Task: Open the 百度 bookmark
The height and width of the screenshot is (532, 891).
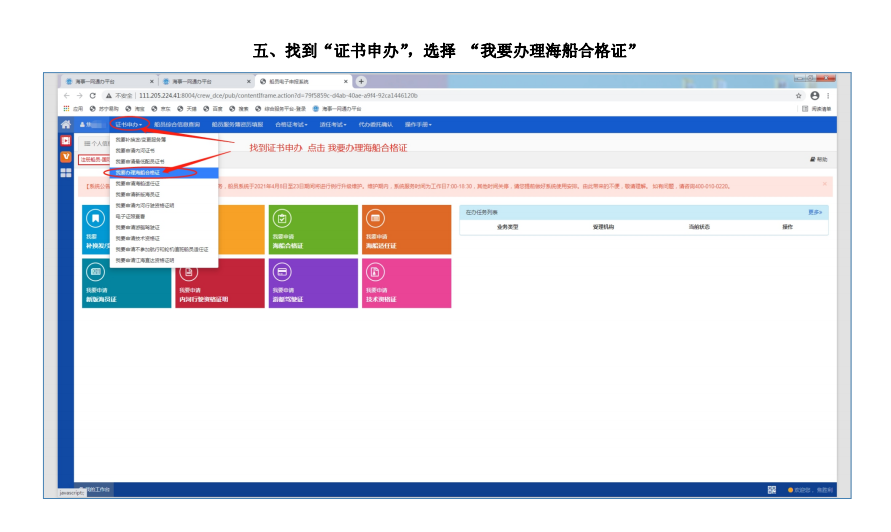Action: click(x=214, y=109)
